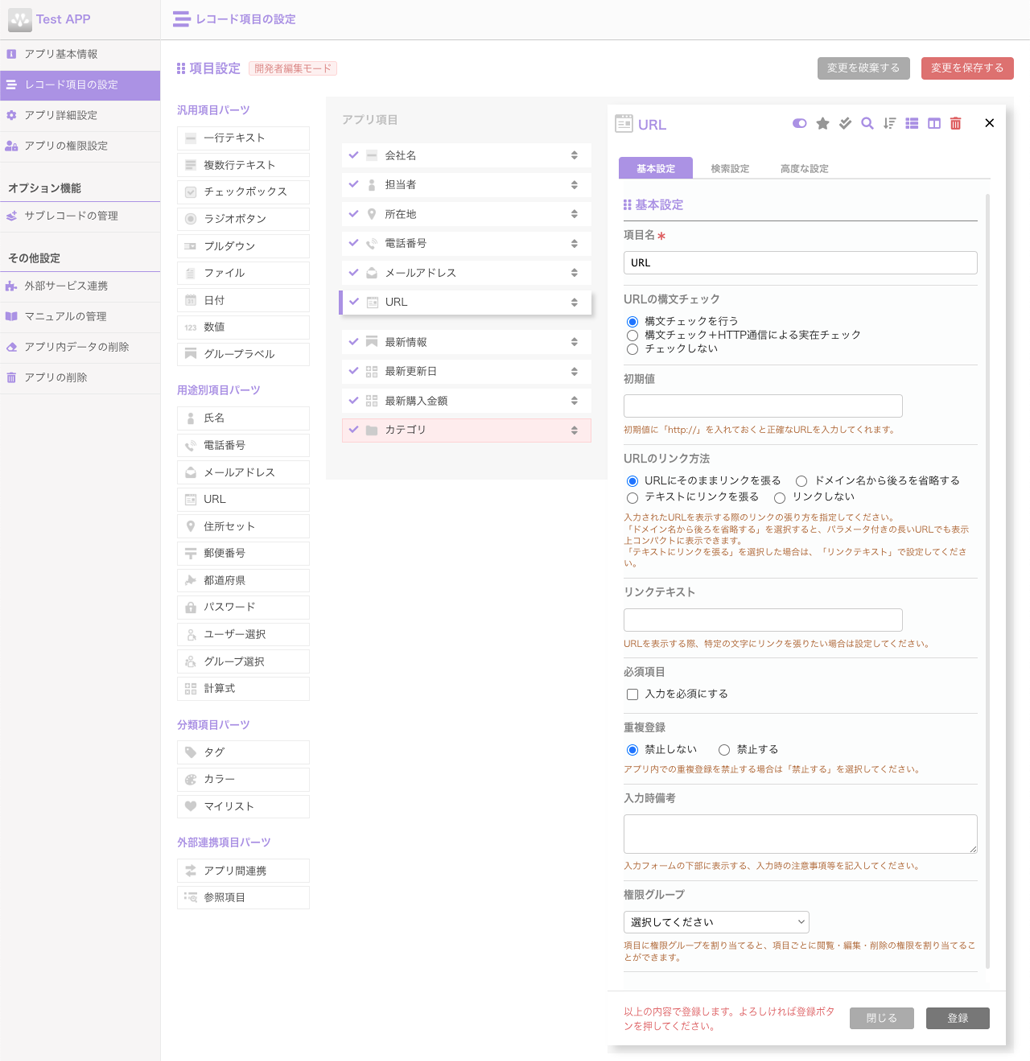Click the sort handle on 最新購入金額 row

574,401
